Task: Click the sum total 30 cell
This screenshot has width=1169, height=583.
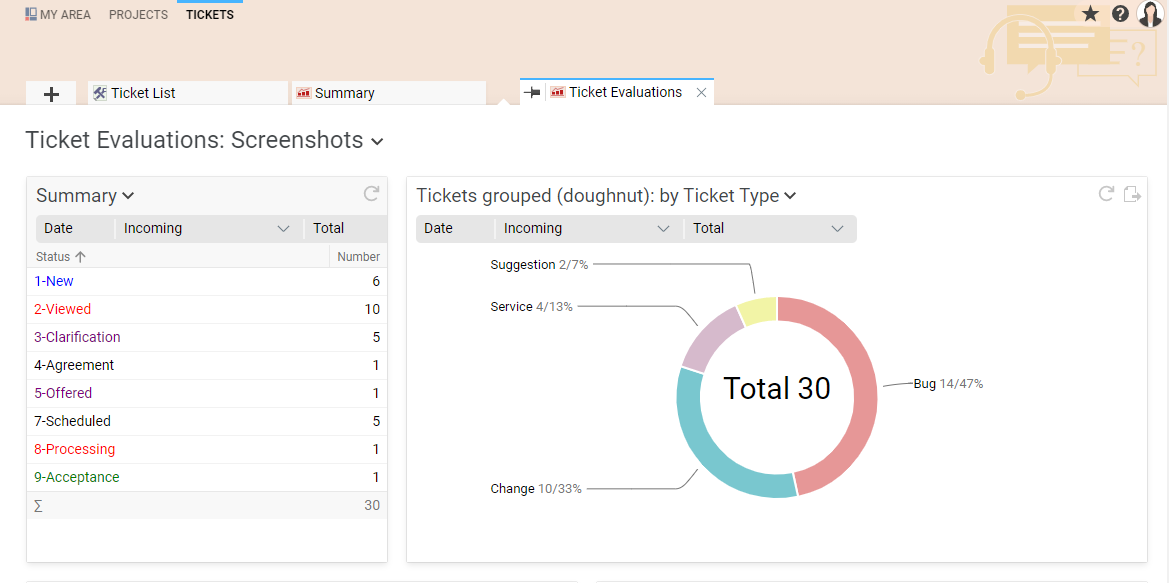Action: [372, 505]
